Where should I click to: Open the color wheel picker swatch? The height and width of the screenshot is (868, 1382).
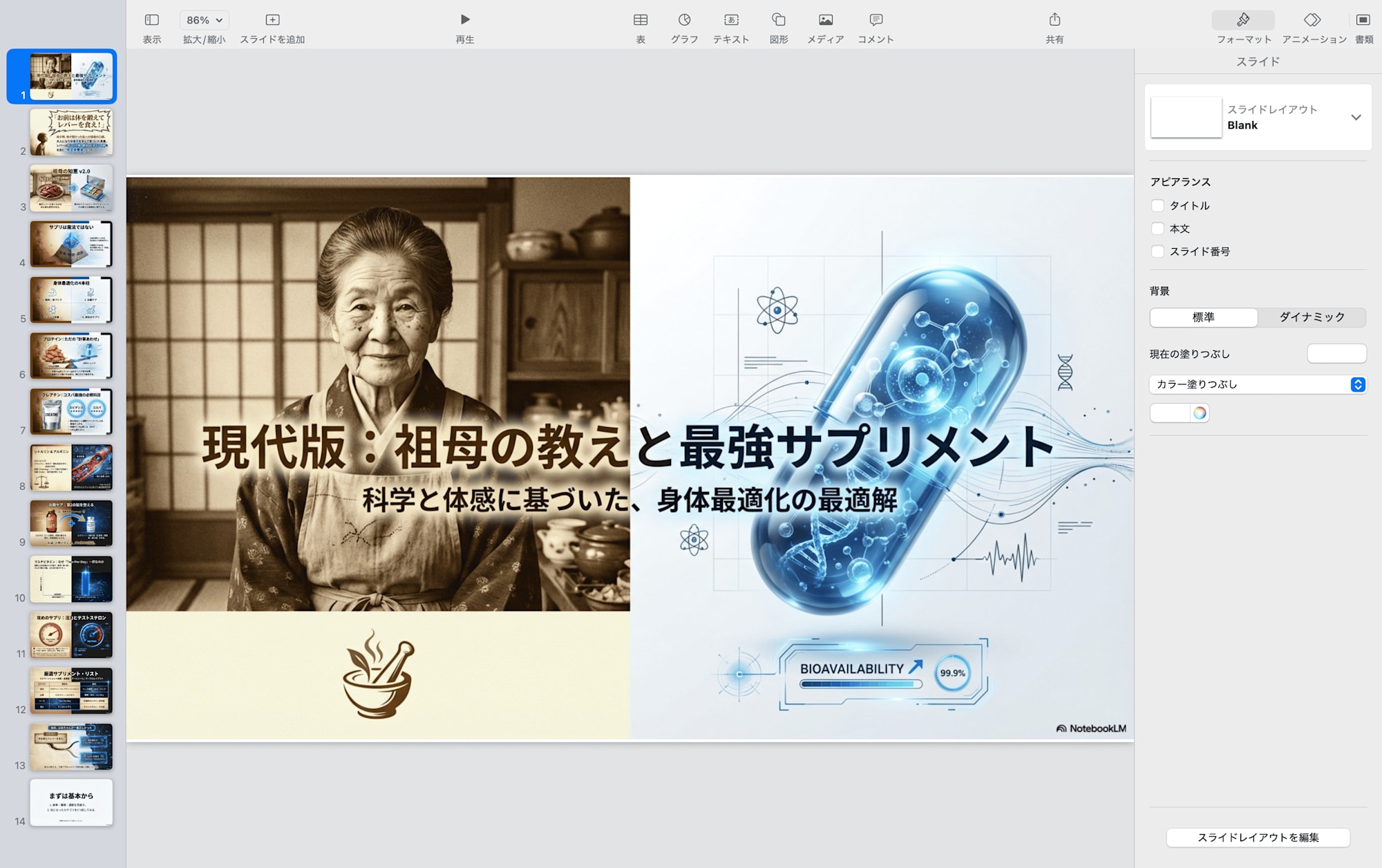[x=1200, y=413]
